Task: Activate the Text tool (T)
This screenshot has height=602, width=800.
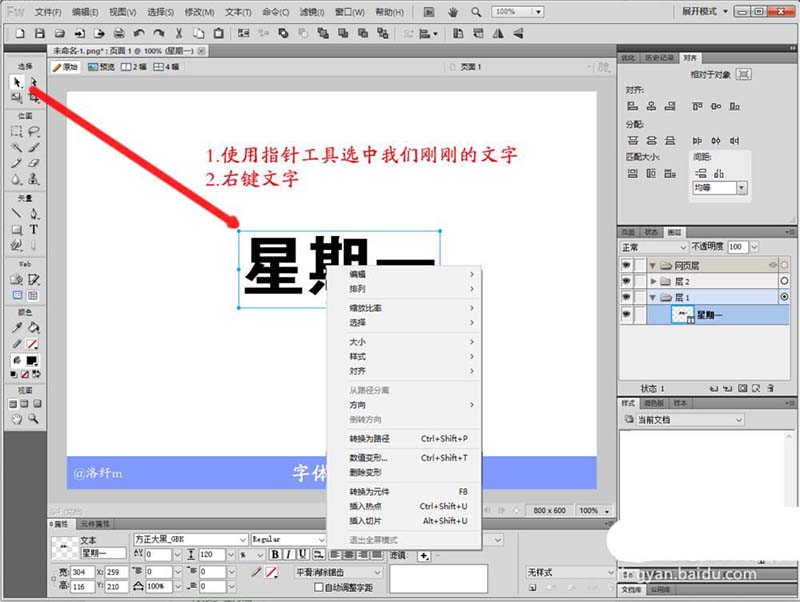Action: [x=34, y=230]
